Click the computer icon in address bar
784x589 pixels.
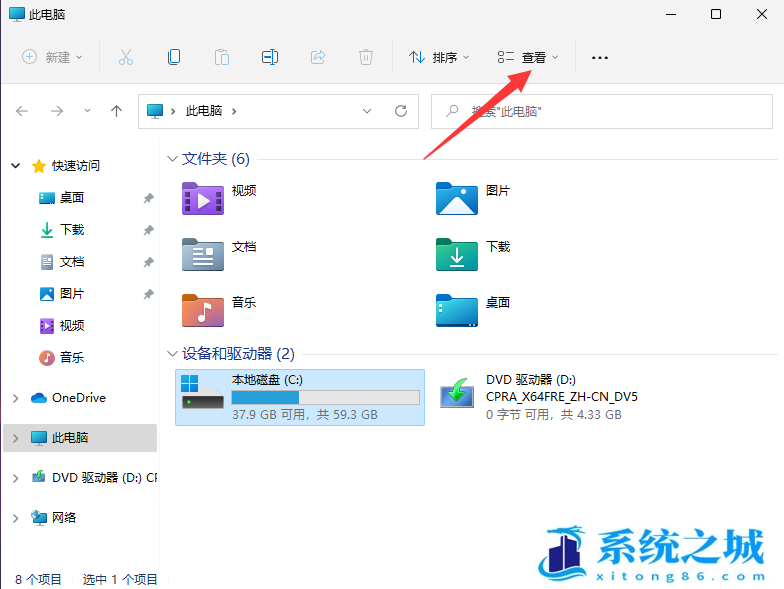(155, 111)
